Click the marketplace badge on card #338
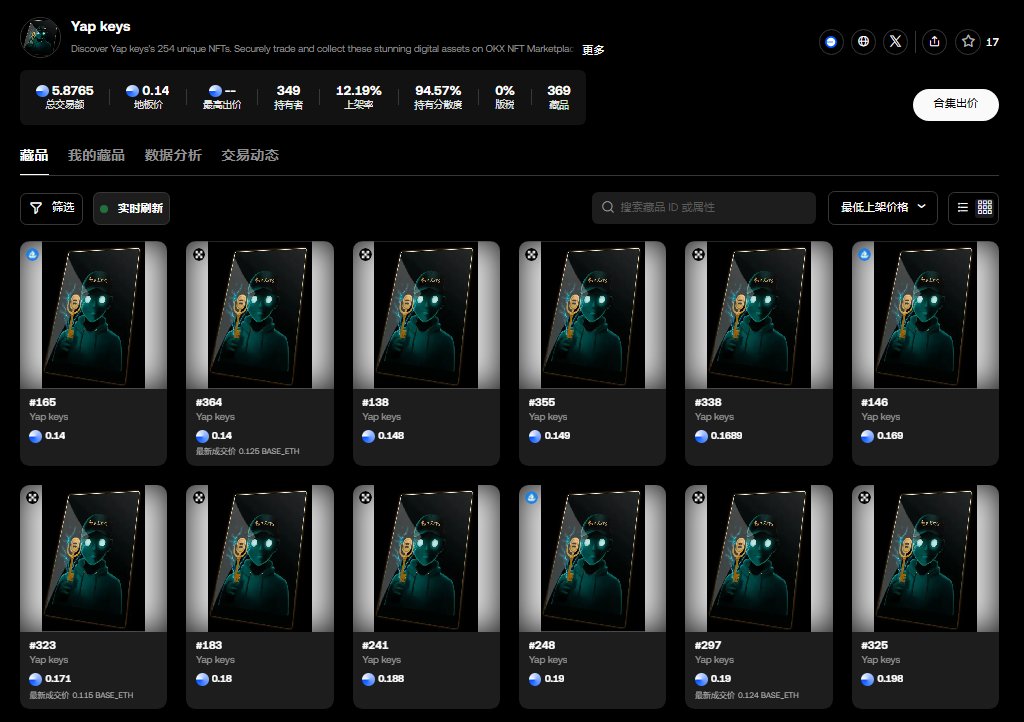Image resolution: width=1024 pixels, height=722 pixels. pyautogui.click(x=698, y=255)
